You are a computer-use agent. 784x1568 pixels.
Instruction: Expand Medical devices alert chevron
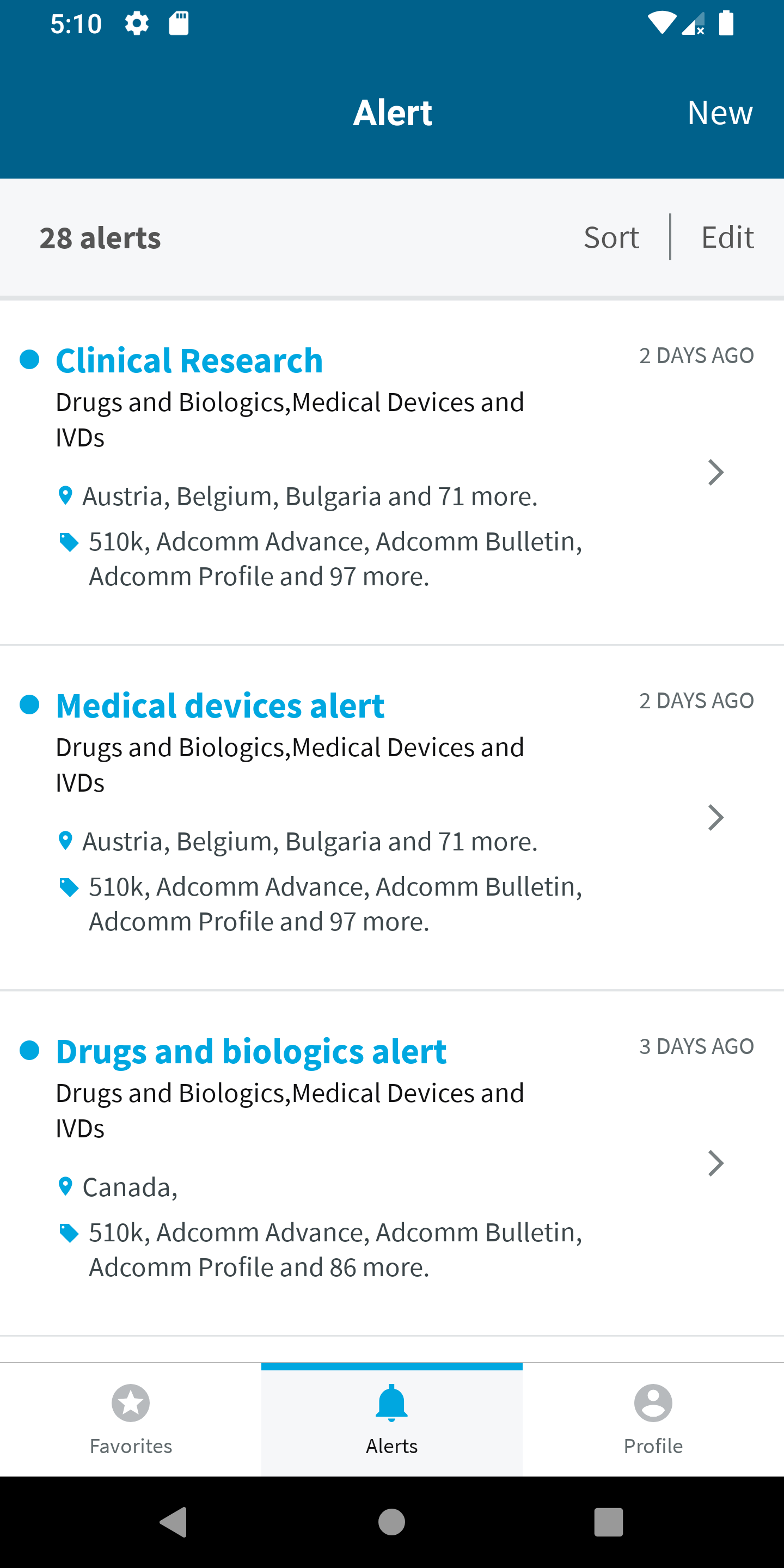point(716,817)
